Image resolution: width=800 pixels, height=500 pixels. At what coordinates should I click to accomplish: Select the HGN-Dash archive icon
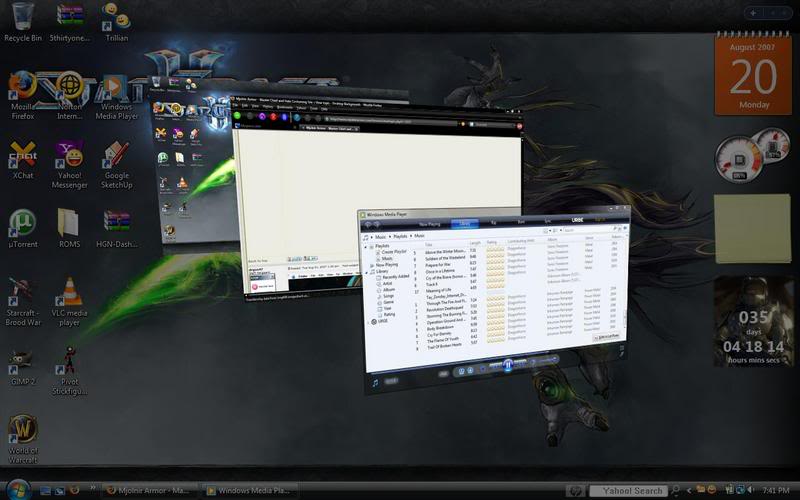117,229
